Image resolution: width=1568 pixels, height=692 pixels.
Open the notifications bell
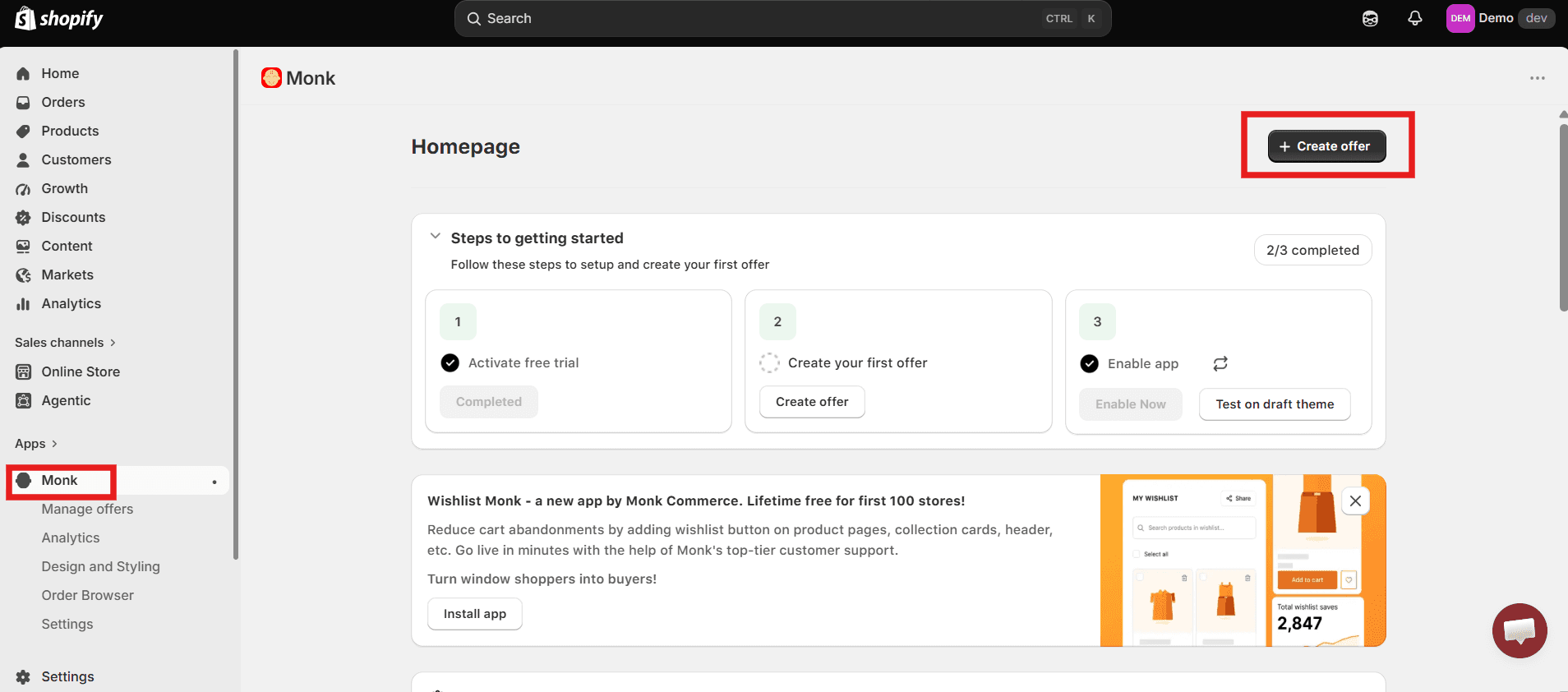(1415, 18)
